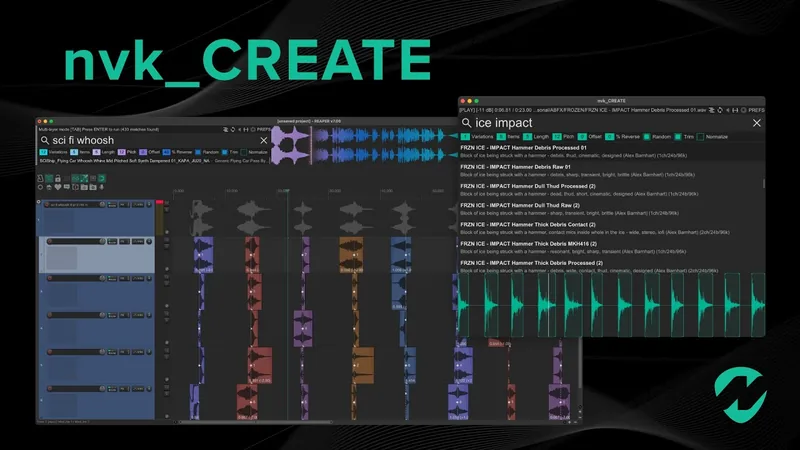Toggle the Trim checkbox under 'sci fi whoosh'
Screen dimensions: 800x450
[224, 152]
